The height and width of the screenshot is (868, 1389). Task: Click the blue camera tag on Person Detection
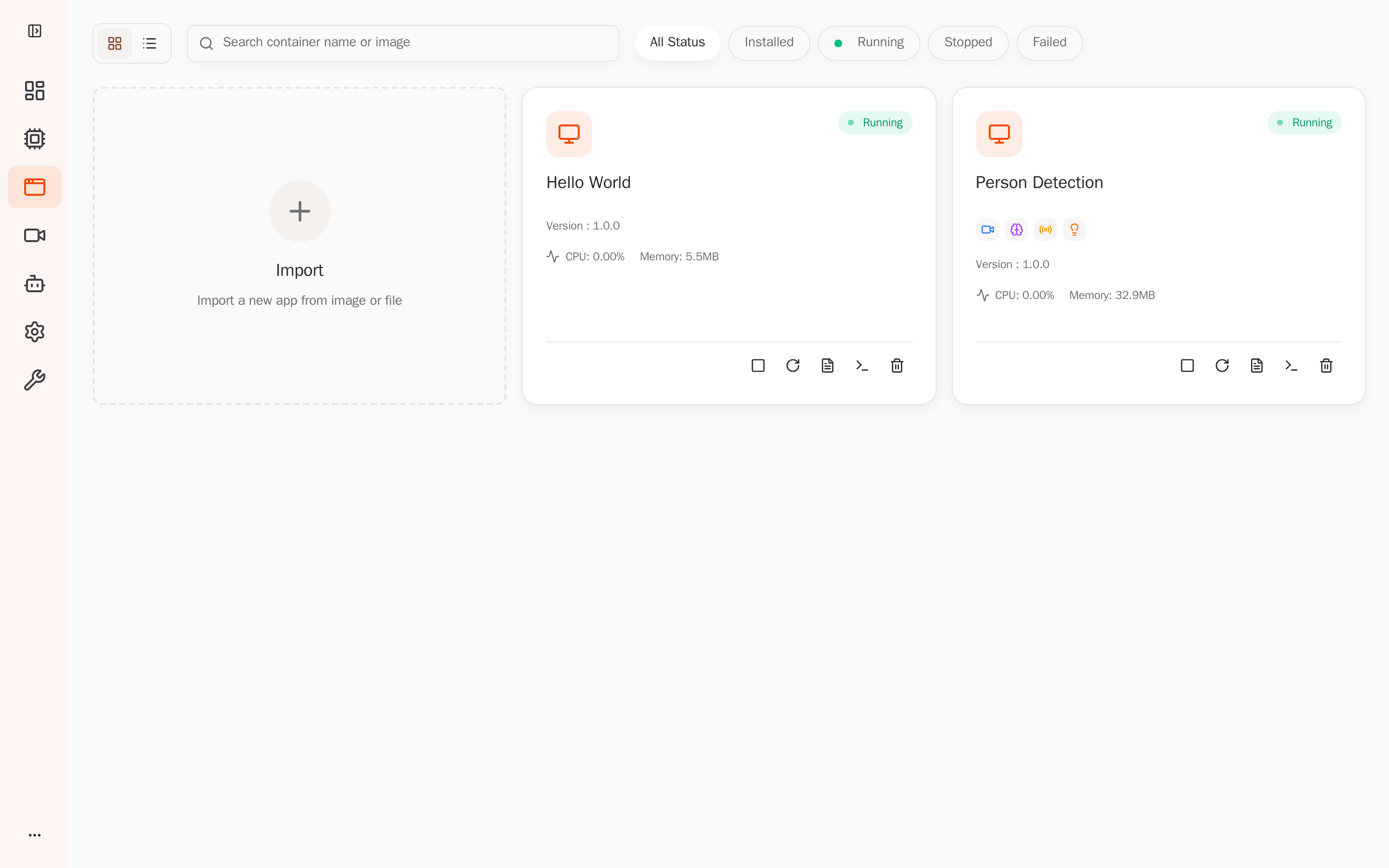pos(987,230)
